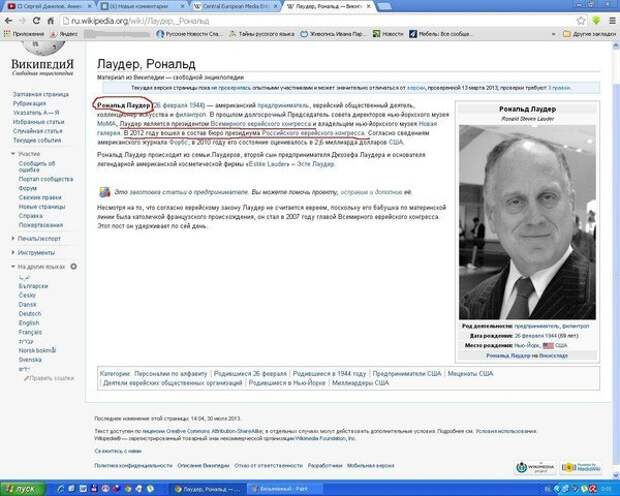The height and width of the screenshot is (496, 620).
Task: Open the Пожертвования sidebar link
Action: click(41, 225)
